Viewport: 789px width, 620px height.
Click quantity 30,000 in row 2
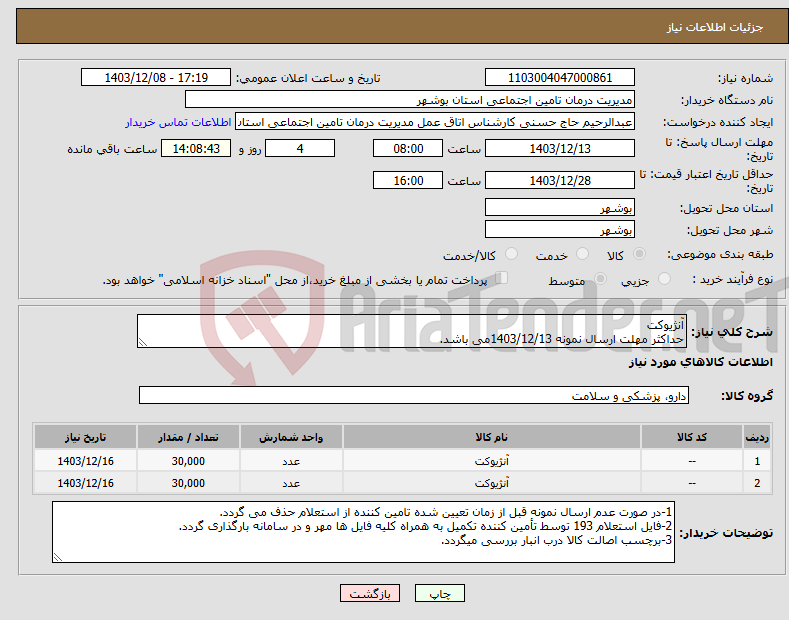coord(188,483)
